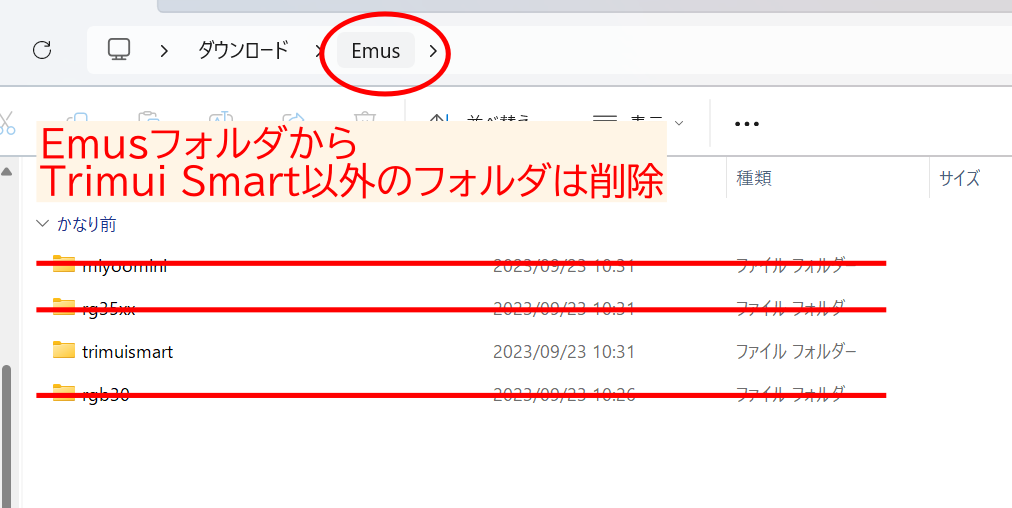The image size is (1012, 508).
Task: Expand chevron after the This PC icon
Action: (164, 50)
